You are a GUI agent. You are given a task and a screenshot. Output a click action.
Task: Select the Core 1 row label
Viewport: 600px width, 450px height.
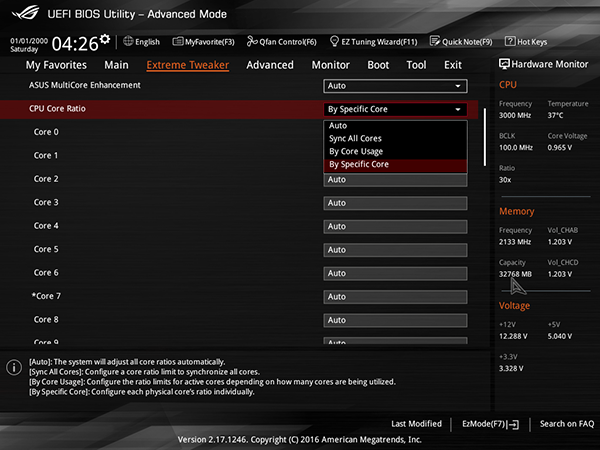tap(46, 155)
